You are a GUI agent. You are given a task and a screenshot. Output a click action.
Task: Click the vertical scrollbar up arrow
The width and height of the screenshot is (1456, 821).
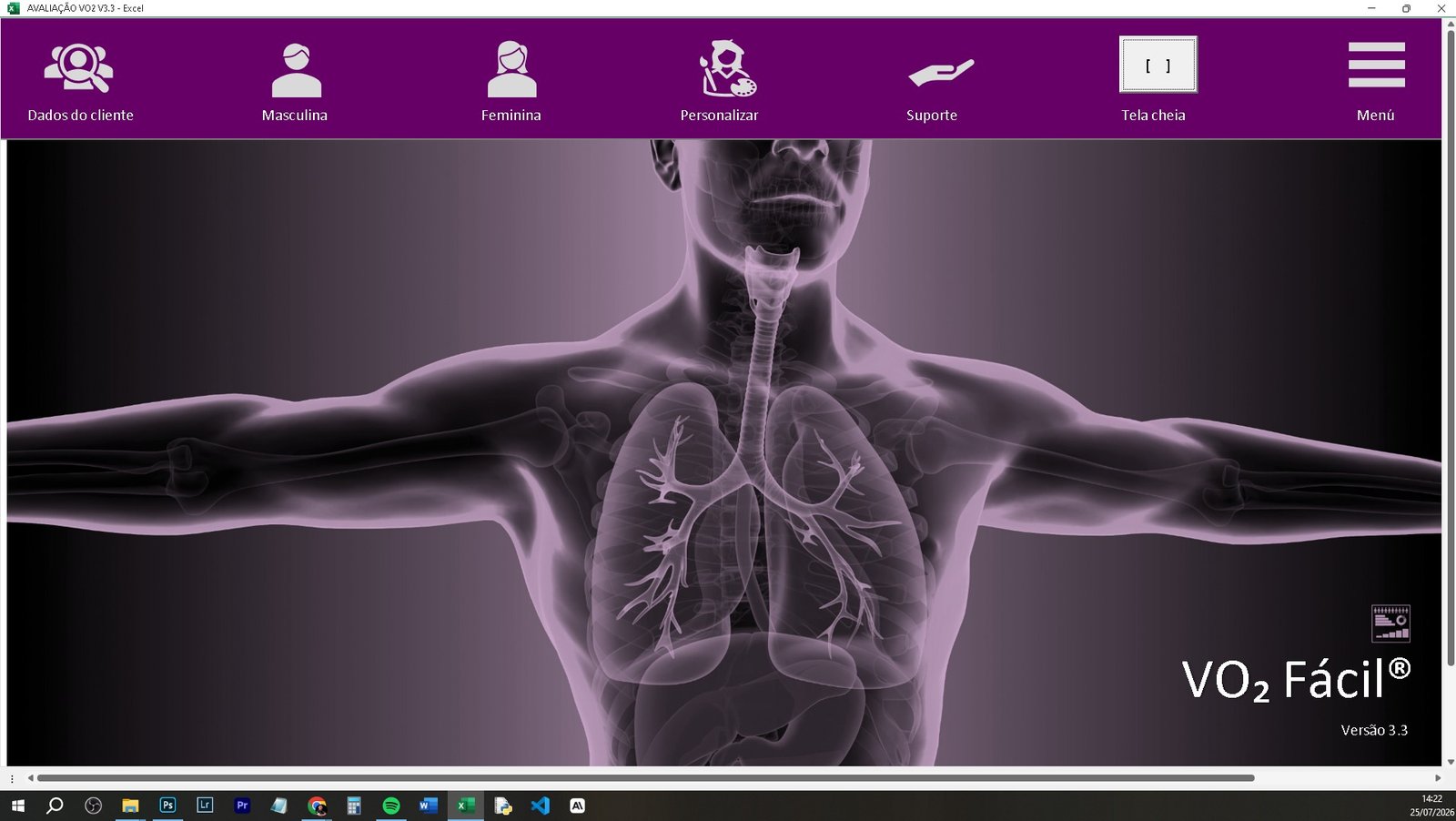coord(1451,25)
